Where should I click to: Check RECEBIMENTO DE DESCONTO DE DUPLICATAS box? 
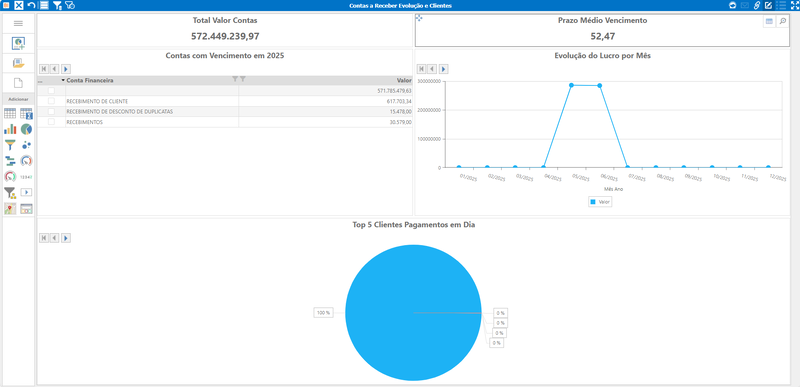click(x=51, y=111)
